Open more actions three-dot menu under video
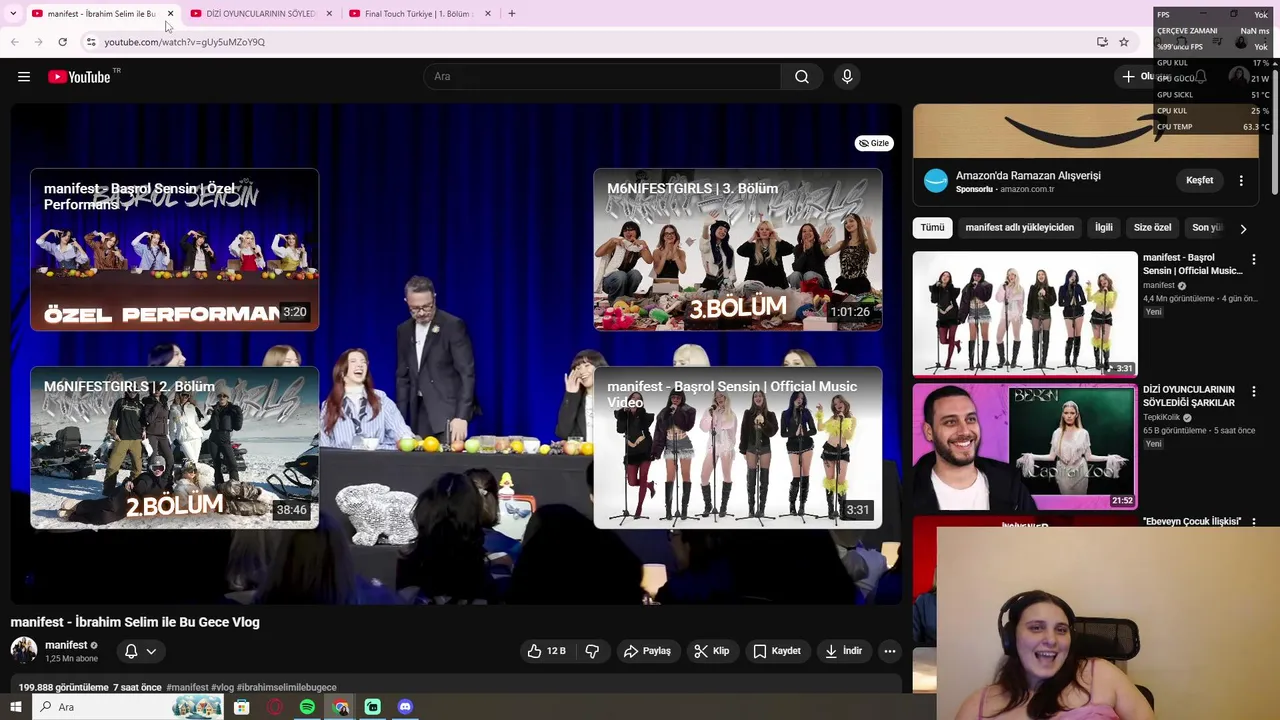Image resolution: width=1280 pixels, height=720 pixels. (x=890, y=651)
